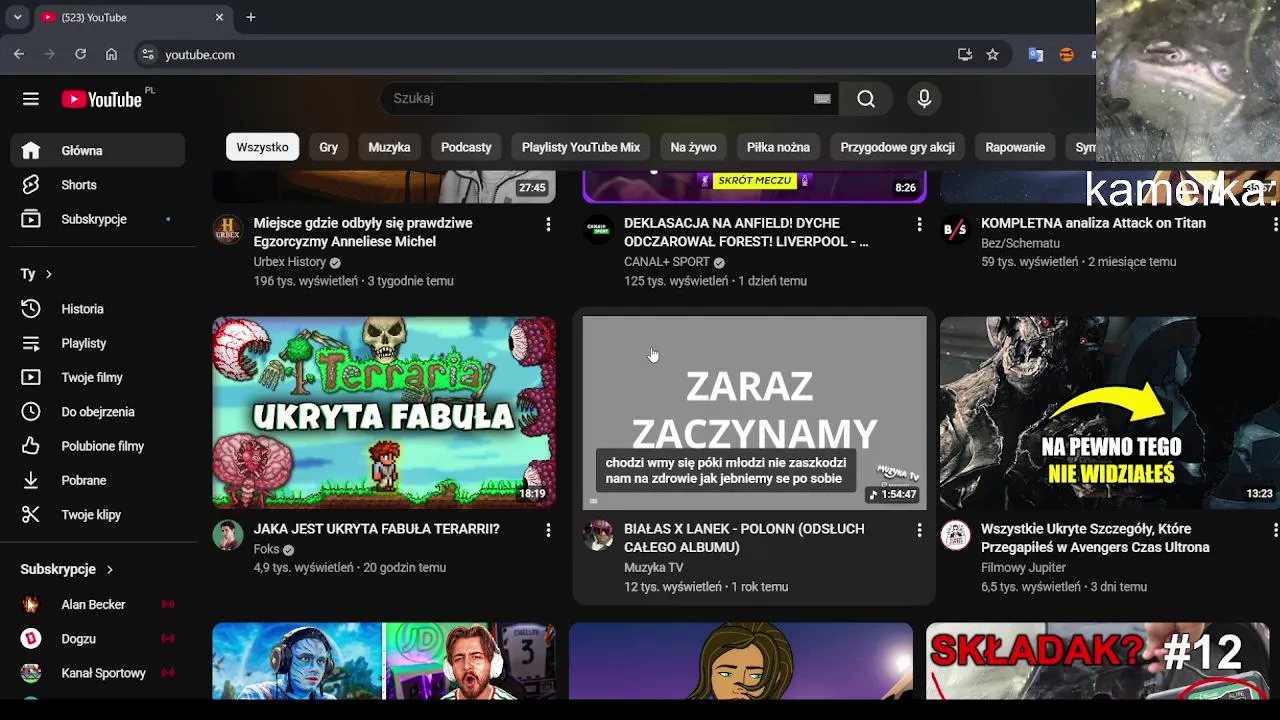The image size is (1280, 720).
Task: Open the hamburger guide menu
Action: (31, 99)
